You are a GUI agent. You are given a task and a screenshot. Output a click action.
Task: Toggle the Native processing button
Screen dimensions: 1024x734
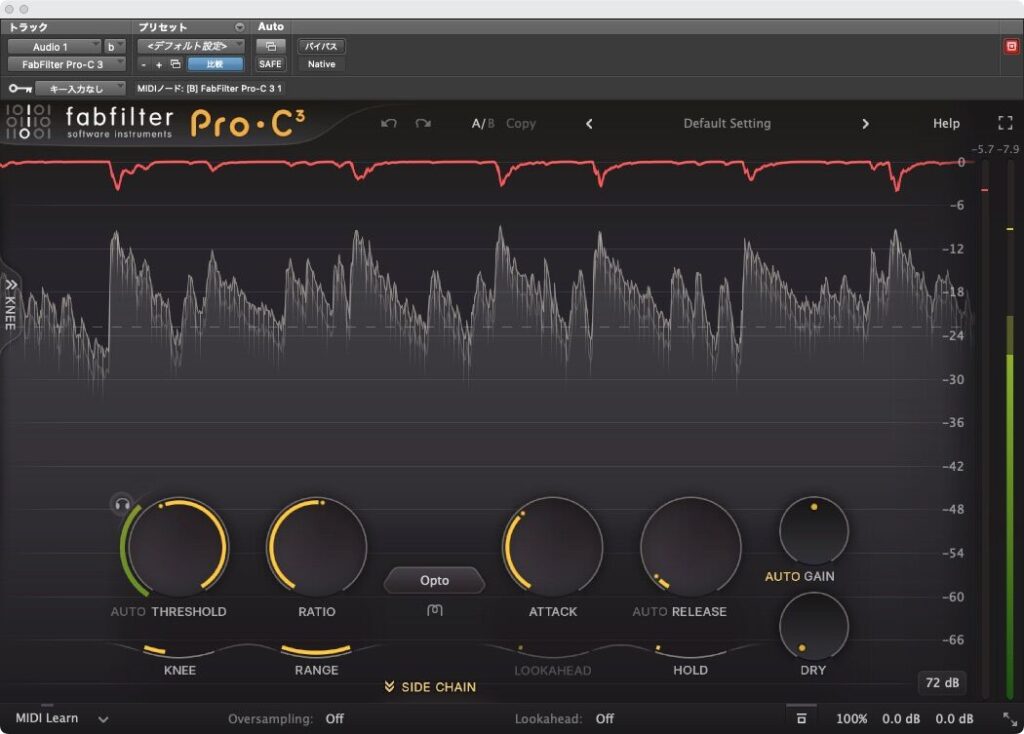point(321,64)
